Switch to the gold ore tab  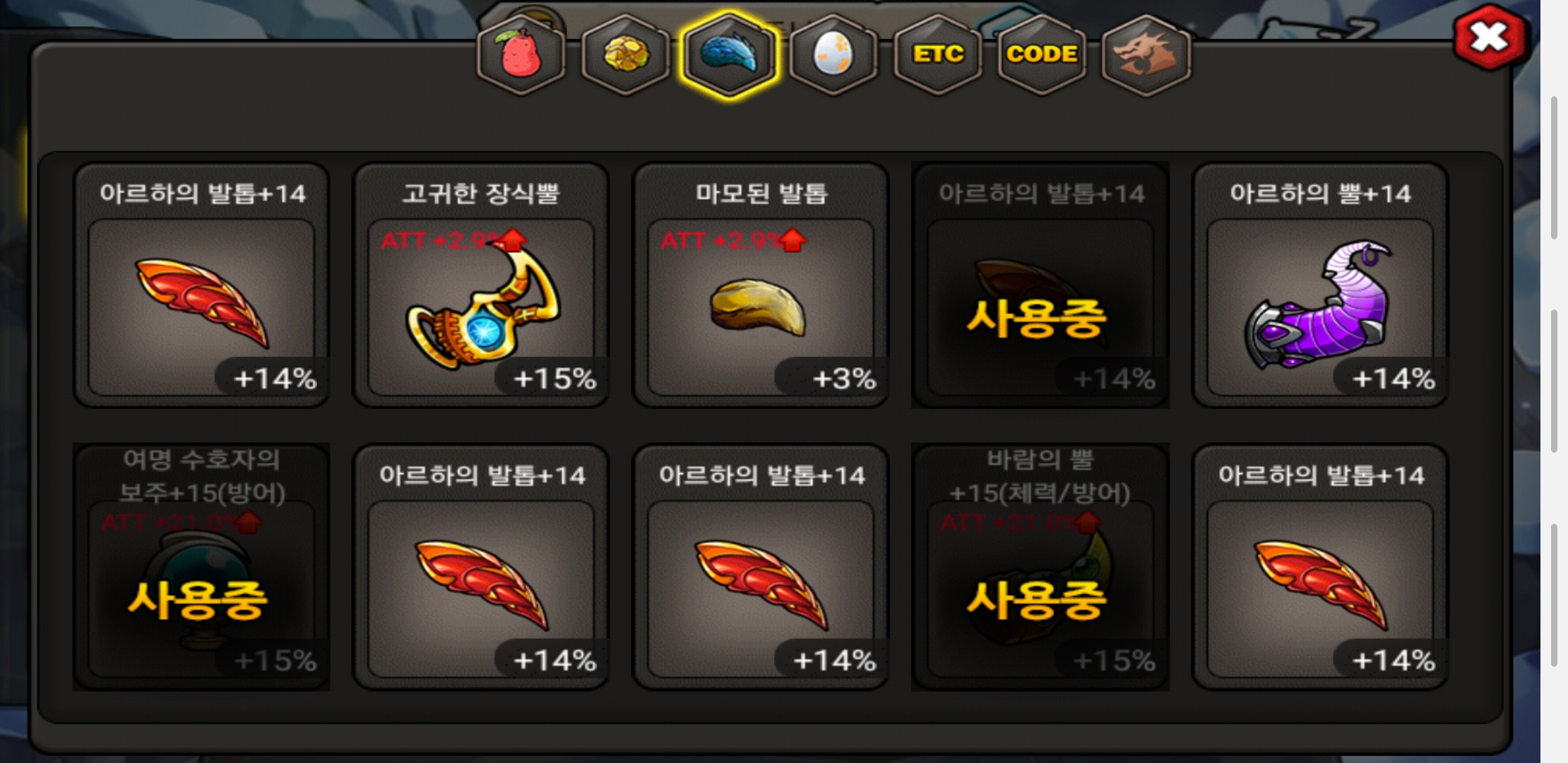(x=626, y=54)
